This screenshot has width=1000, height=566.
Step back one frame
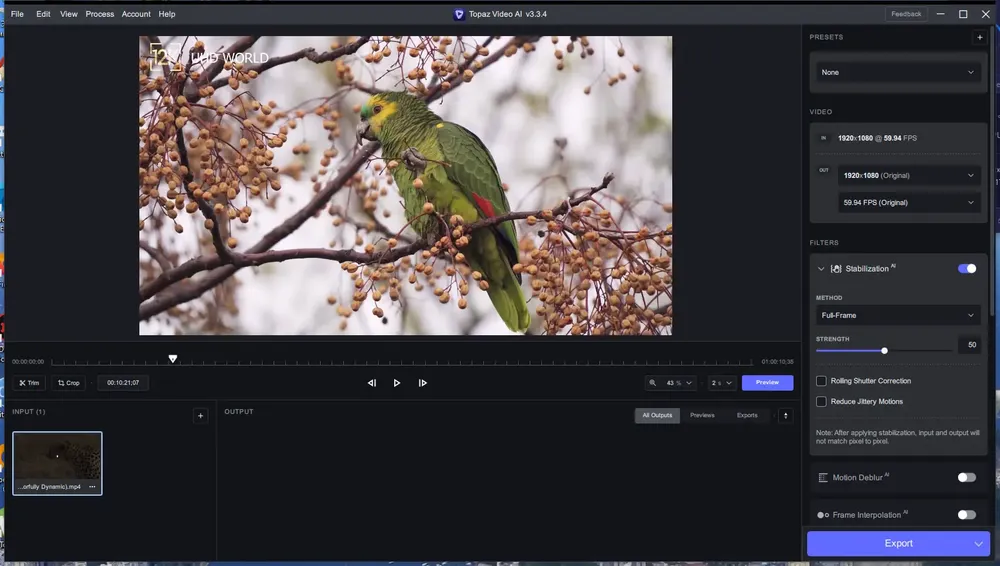tap(372, 383)
